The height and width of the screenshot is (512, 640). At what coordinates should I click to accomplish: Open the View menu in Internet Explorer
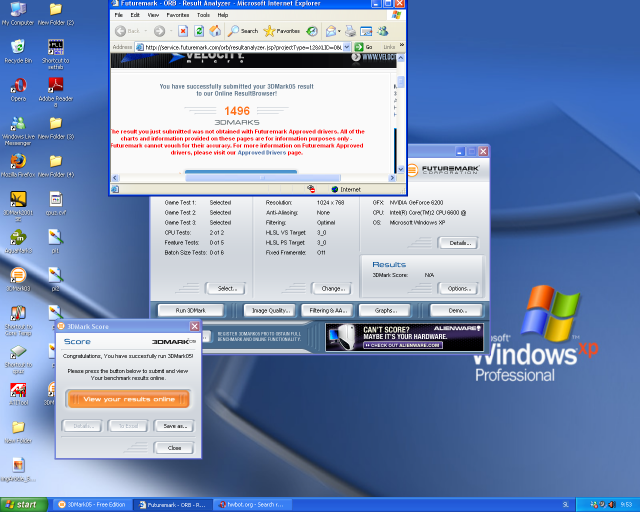click(x=153, y=15)
